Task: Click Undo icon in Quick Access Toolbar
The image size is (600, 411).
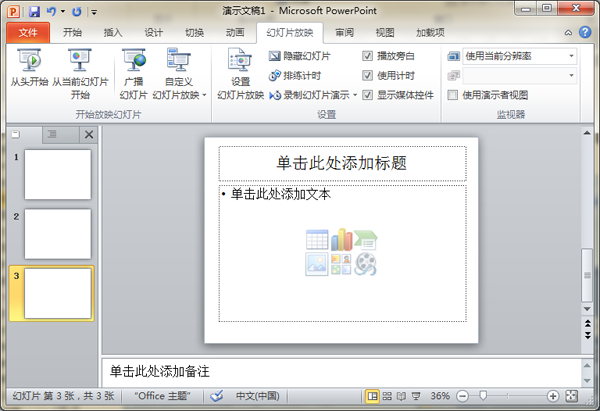Action: [x=51, y=11]
